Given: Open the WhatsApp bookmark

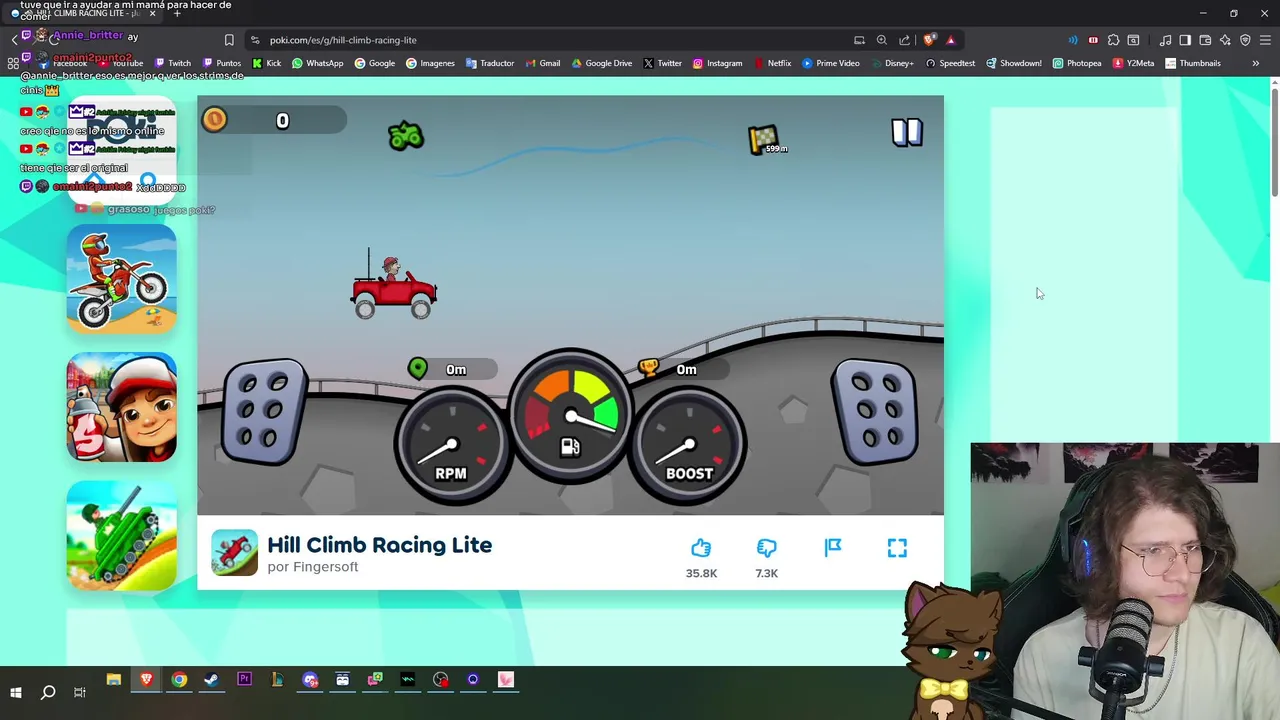Looking at the screenshot, I should 318,63.
